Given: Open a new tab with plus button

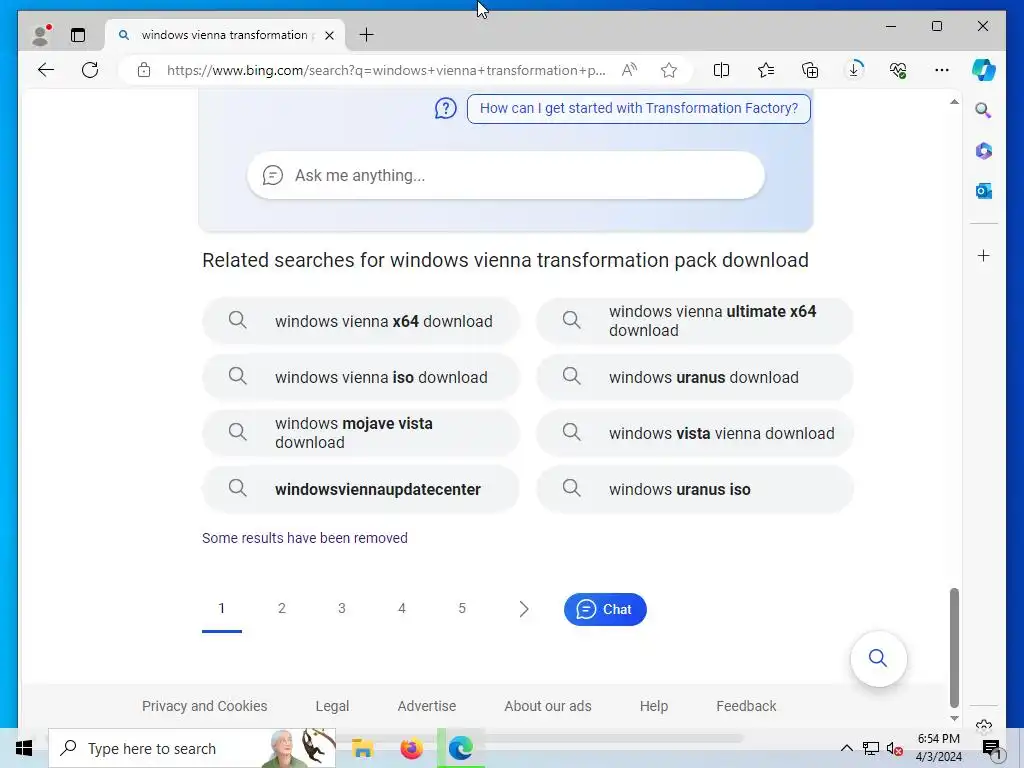Looking at the screenshot, I should tap(367, 35).
